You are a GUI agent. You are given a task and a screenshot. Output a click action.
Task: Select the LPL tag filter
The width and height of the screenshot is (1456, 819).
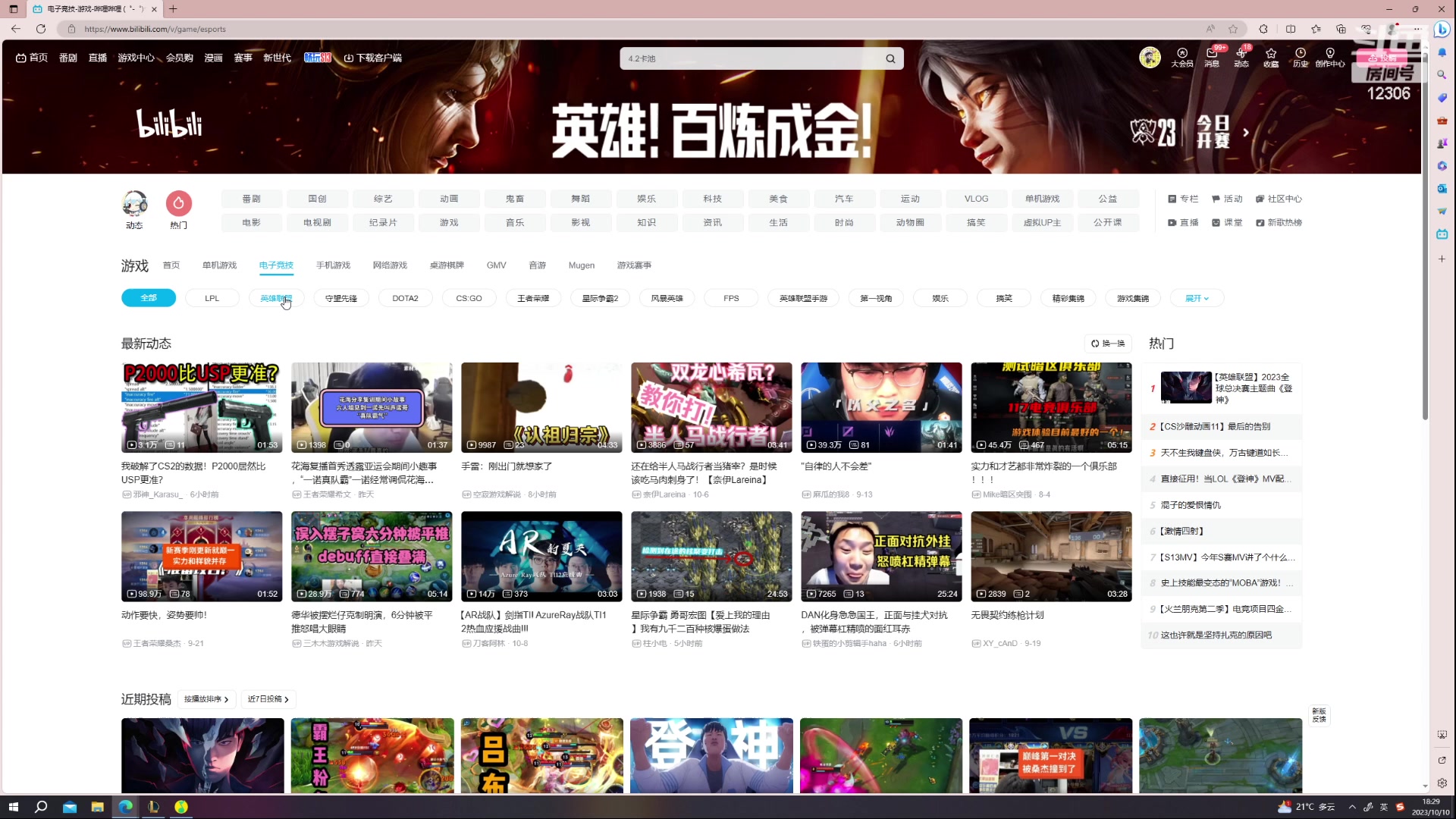(212, 298)
